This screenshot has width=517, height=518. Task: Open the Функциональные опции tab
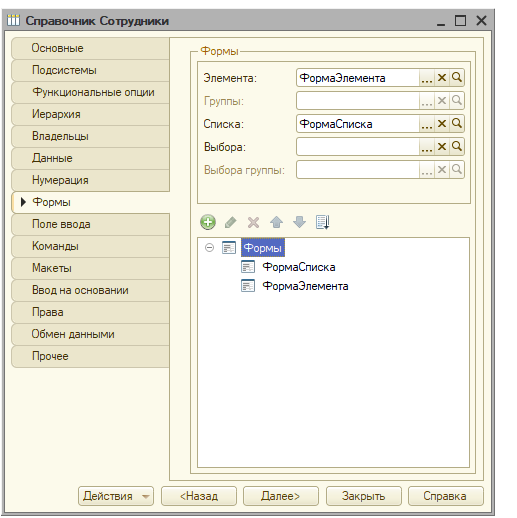tap(90, 92)
